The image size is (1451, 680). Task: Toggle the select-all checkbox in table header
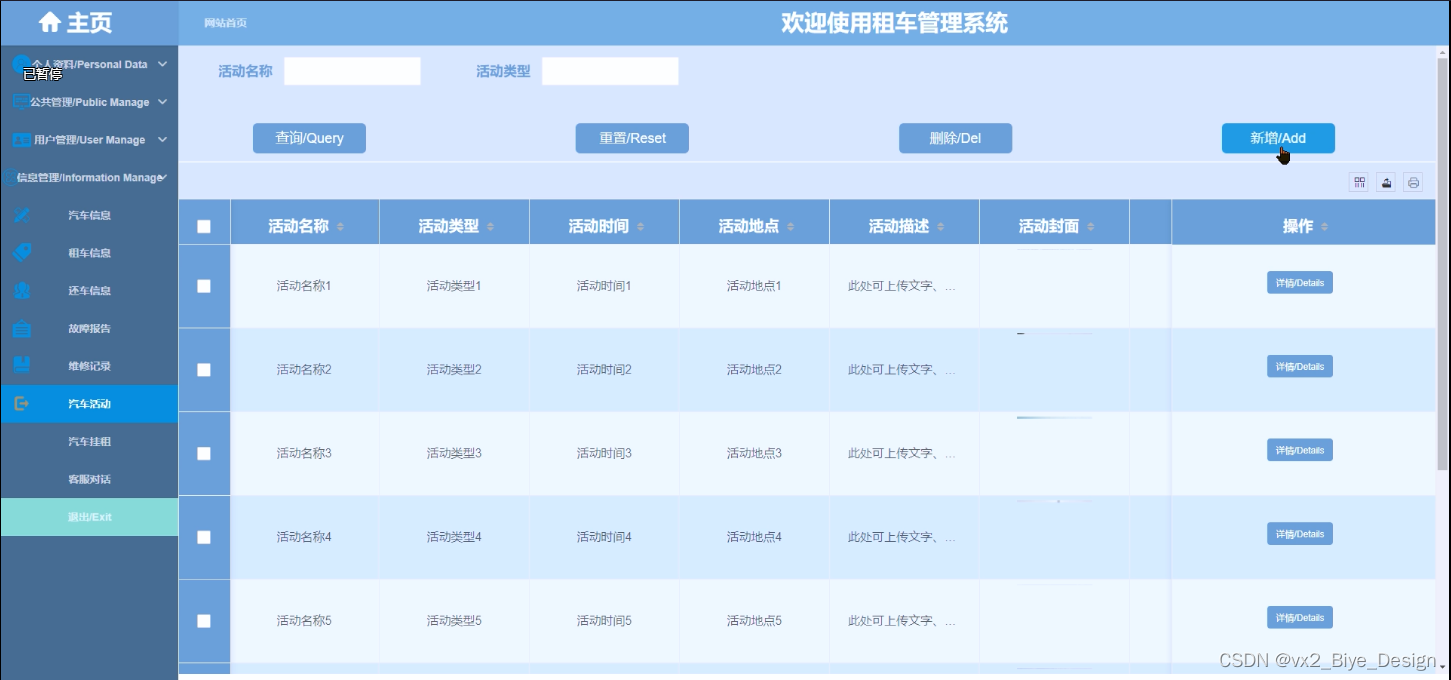pos(204,227)
